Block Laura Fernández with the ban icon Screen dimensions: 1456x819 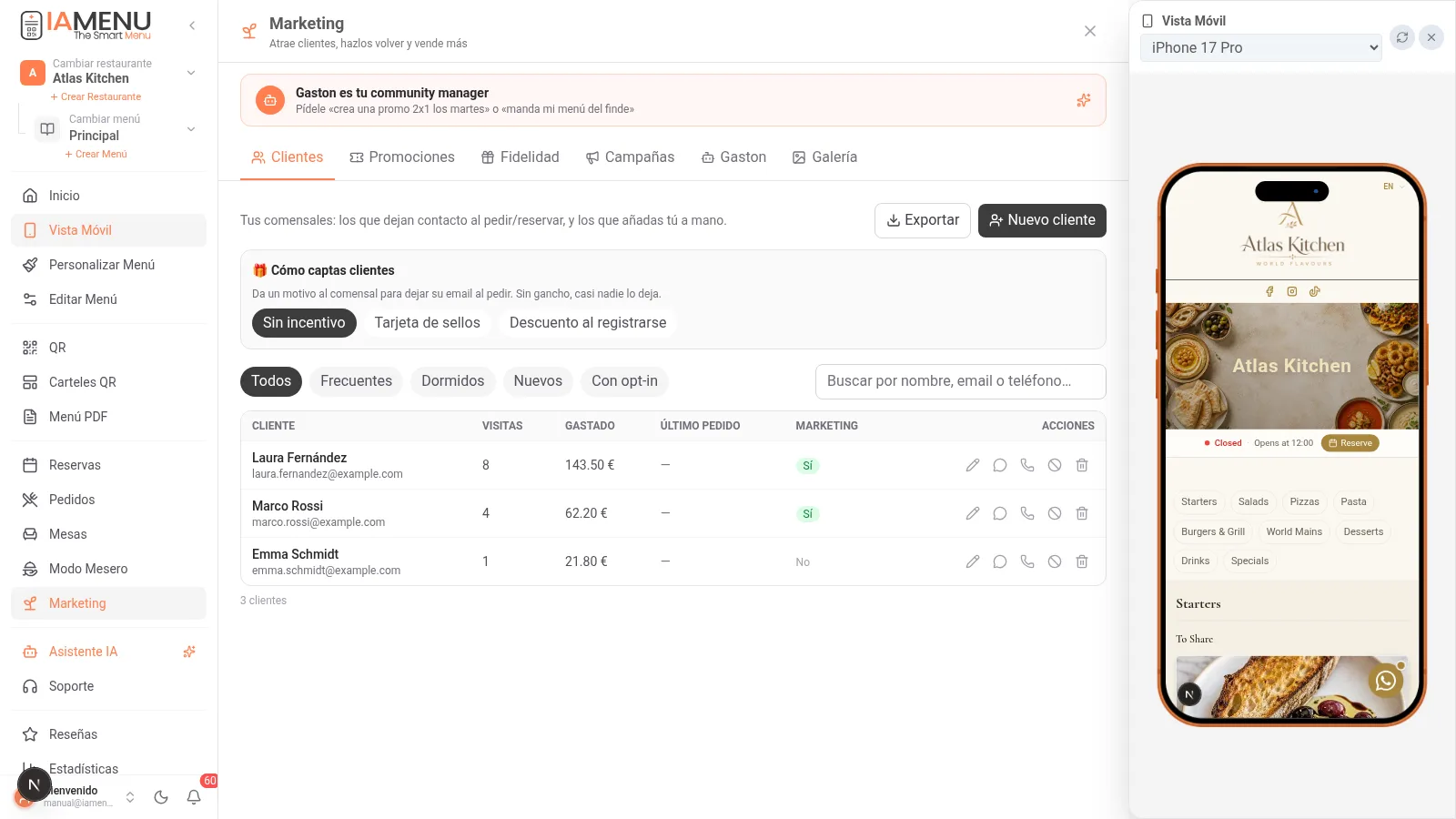(x=1055, y=465)
